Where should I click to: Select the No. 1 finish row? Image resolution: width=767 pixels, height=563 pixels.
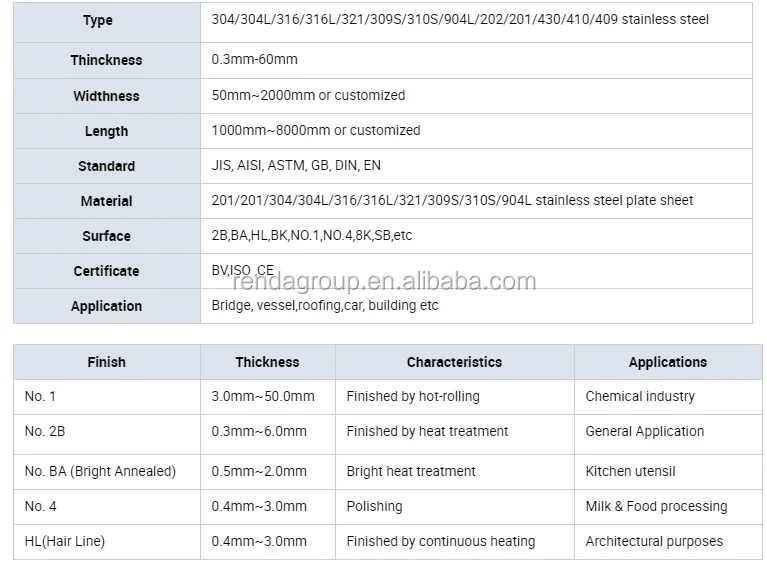tap(35, 396)
